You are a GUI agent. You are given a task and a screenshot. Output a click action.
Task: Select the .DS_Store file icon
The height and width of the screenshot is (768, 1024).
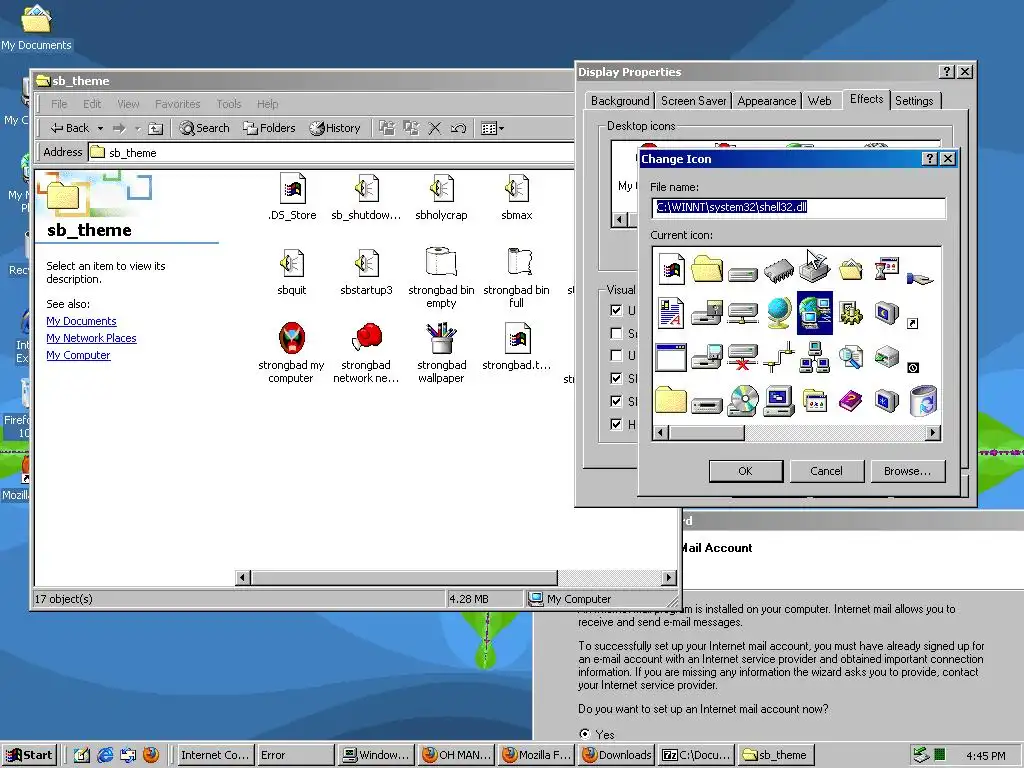292,197
